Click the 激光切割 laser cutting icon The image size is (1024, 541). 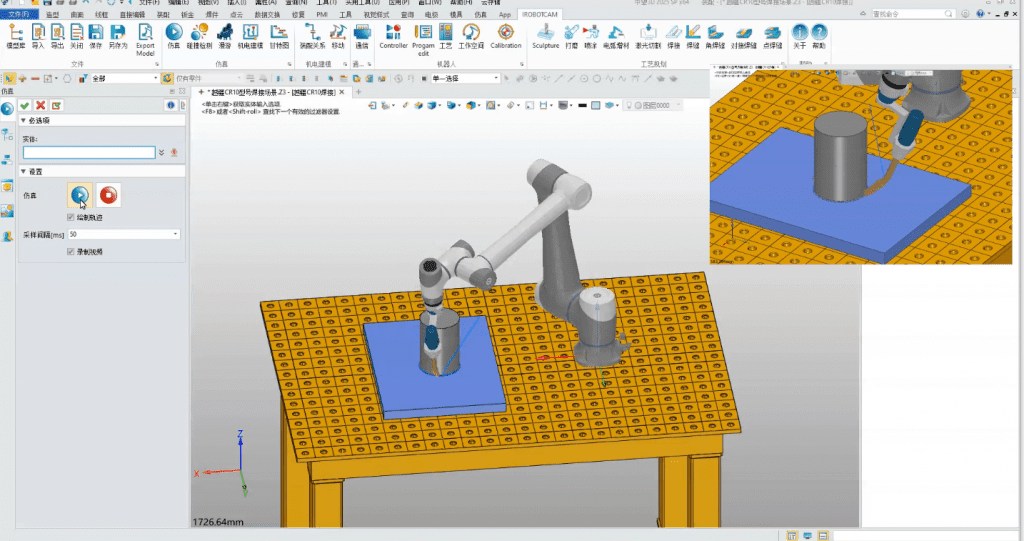point(646,36)
